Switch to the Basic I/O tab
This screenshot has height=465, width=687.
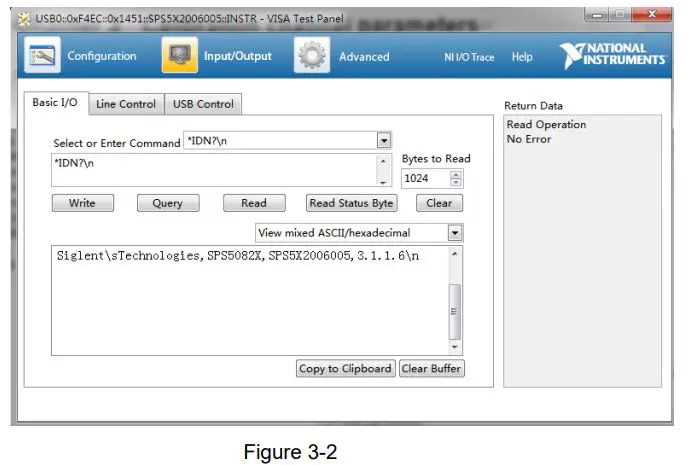[55, 103]
